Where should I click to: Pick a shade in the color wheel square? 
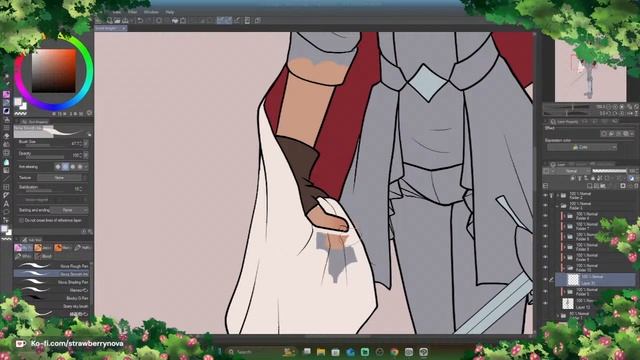pyautogui.click(x=54, y=71)
